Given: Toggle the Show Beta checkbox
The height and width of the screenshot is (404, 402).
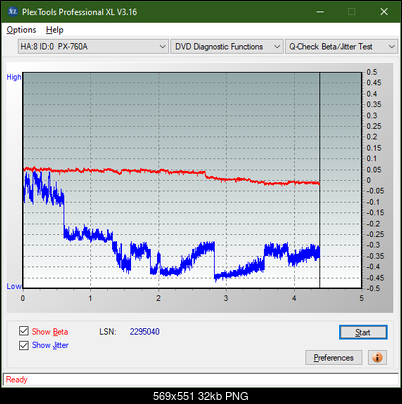Looking at the screenshot, I should pyautogui.click(x=24, y=331).
